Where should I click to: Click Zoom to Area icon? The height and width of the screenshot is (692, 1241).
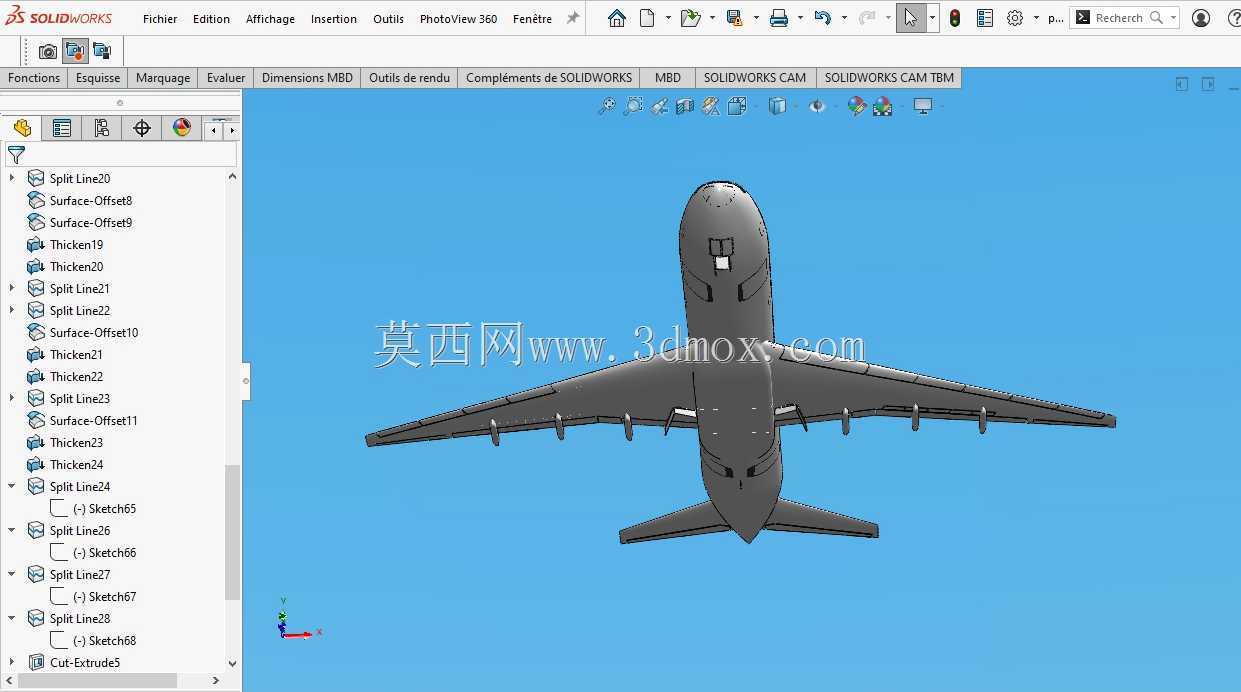coord(633,106)
